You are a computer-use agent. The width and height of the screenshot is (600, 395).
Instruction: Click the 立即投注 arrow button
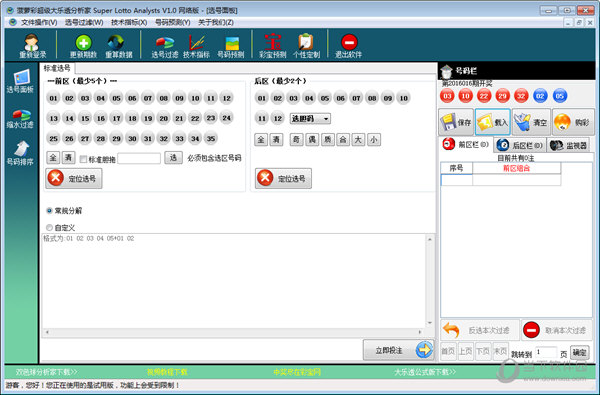(398, 350)
